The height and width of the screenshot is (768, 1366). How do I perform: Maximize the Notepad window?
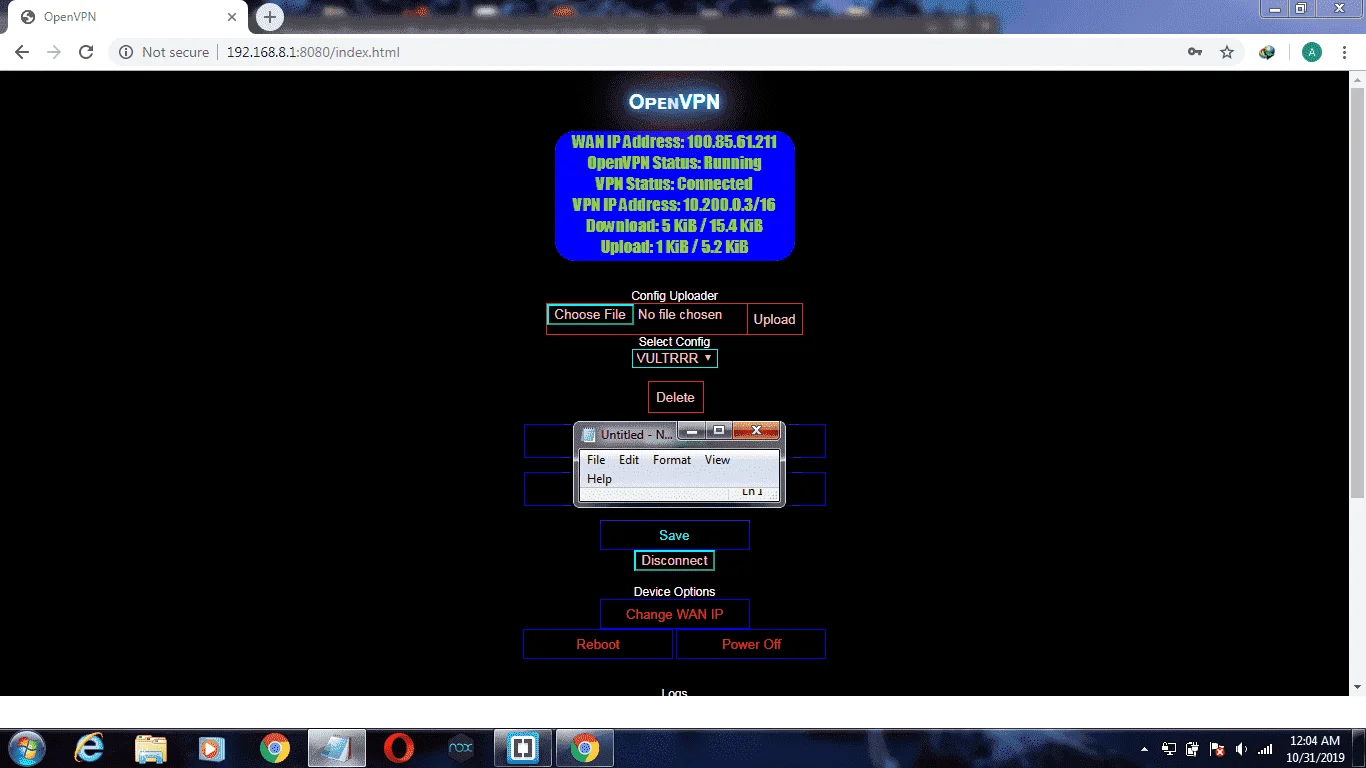pos(719,430)
